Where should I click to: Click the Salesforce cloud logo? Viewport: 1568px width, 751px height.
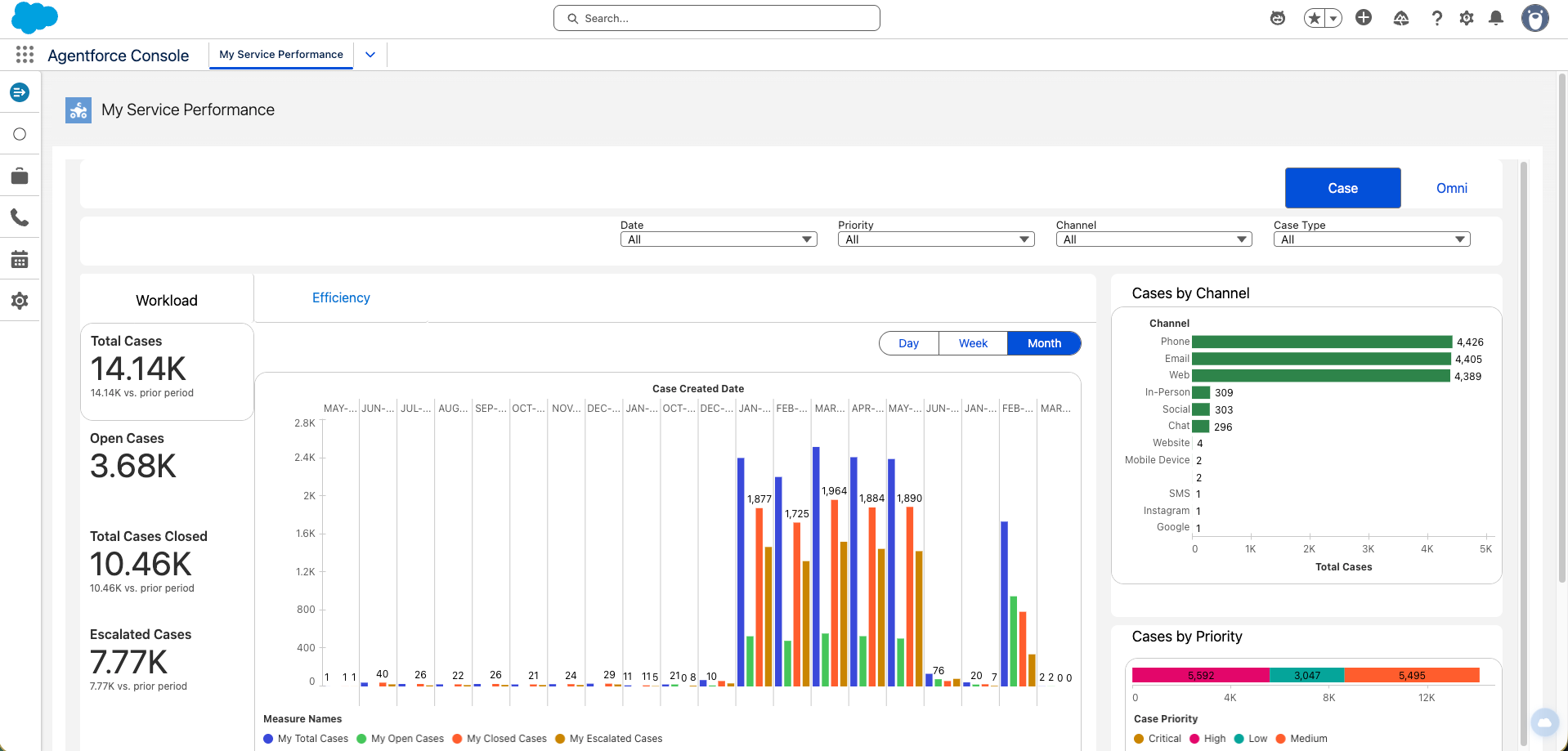(34, 18)
